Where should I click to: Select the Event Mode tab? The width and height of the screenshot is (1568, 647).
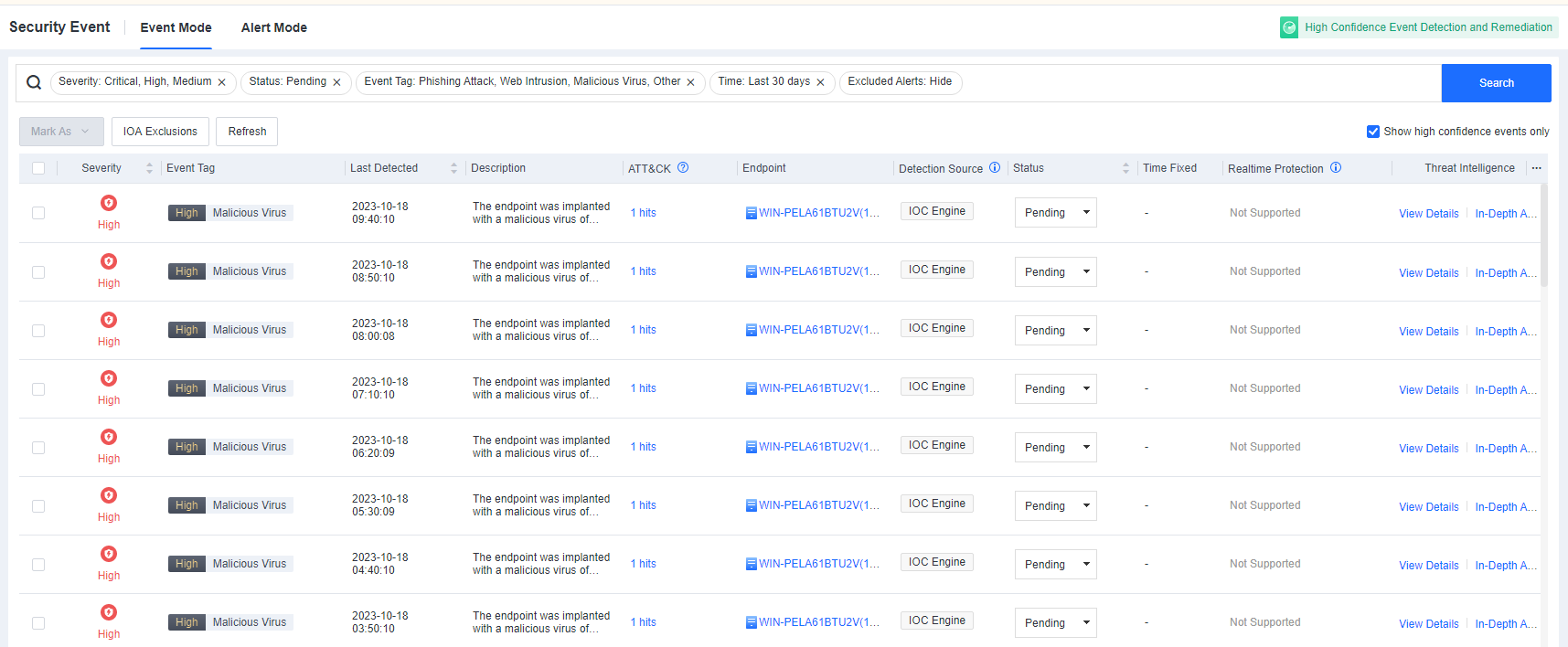176,27
